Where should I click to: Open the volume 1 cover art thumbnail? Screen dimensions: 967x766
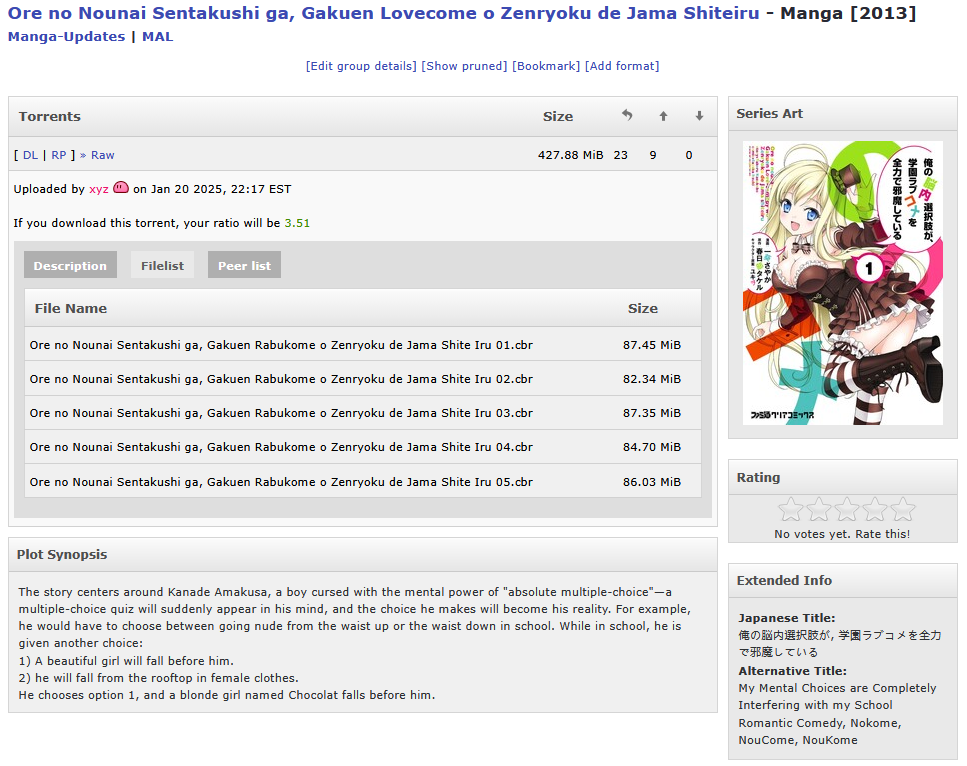tap(843, 283)
